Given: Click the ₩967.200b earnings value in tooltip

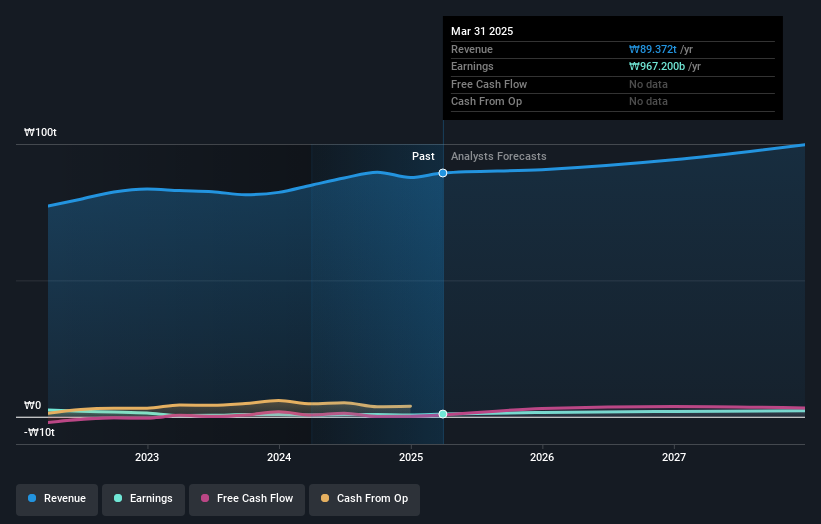Looking at the screenshot, I should click(657, 66).
